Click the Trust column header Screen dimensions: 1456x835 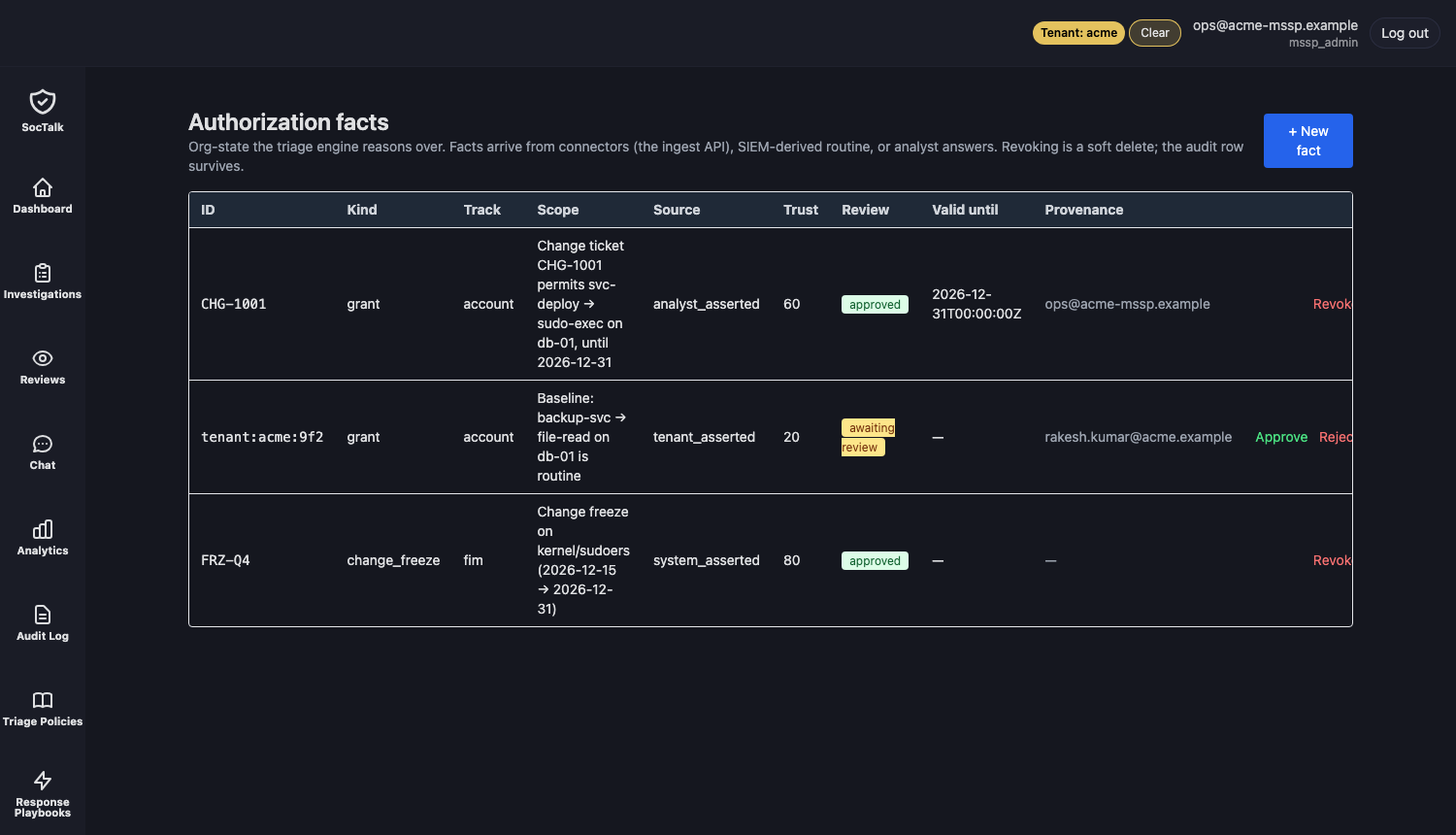click(801, 210)
